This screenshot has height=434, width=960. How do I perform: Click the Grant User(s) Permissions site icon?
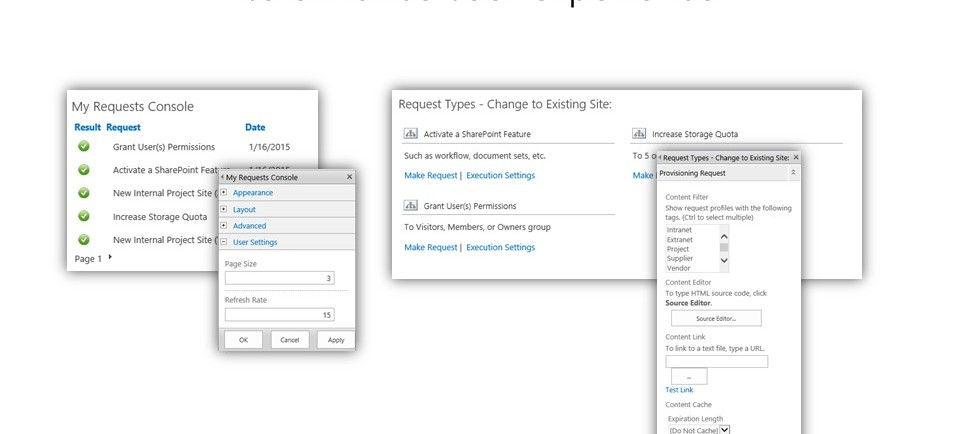pos(410,206)
